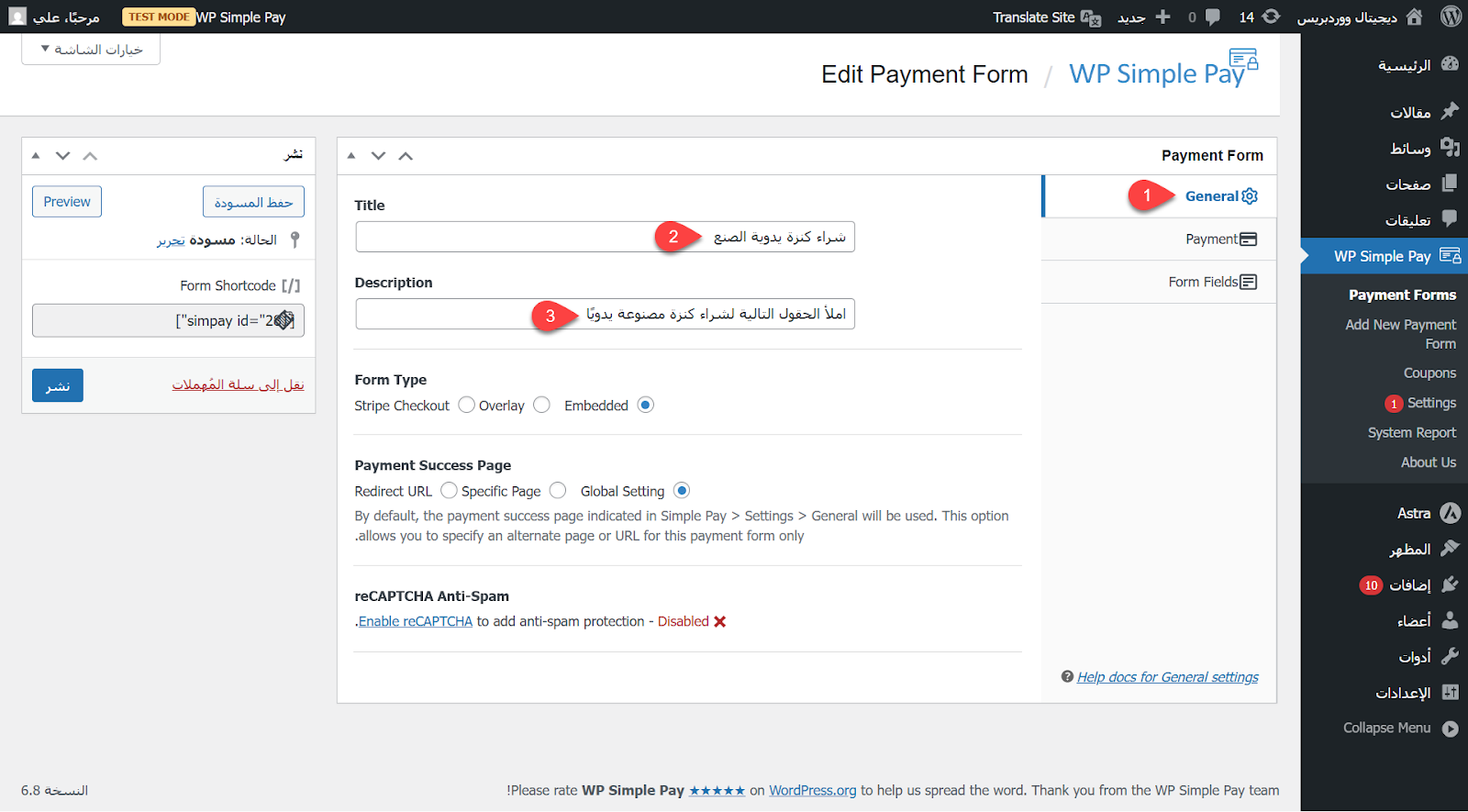The width and height of the screenshot is (1468, 812).
Task: Open the comments bubble icon in admin bar
Action: (1213, 17)
